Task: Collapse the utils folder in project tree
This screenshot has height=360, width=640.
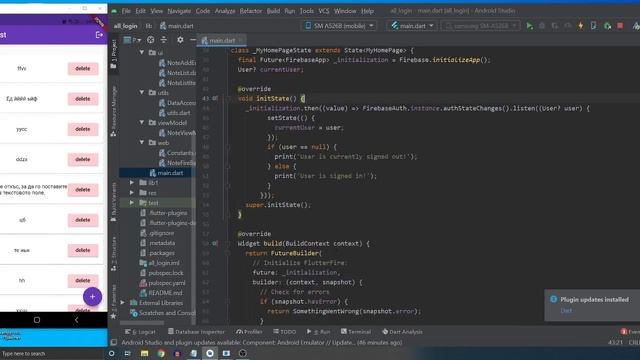Action: (142, 92)
